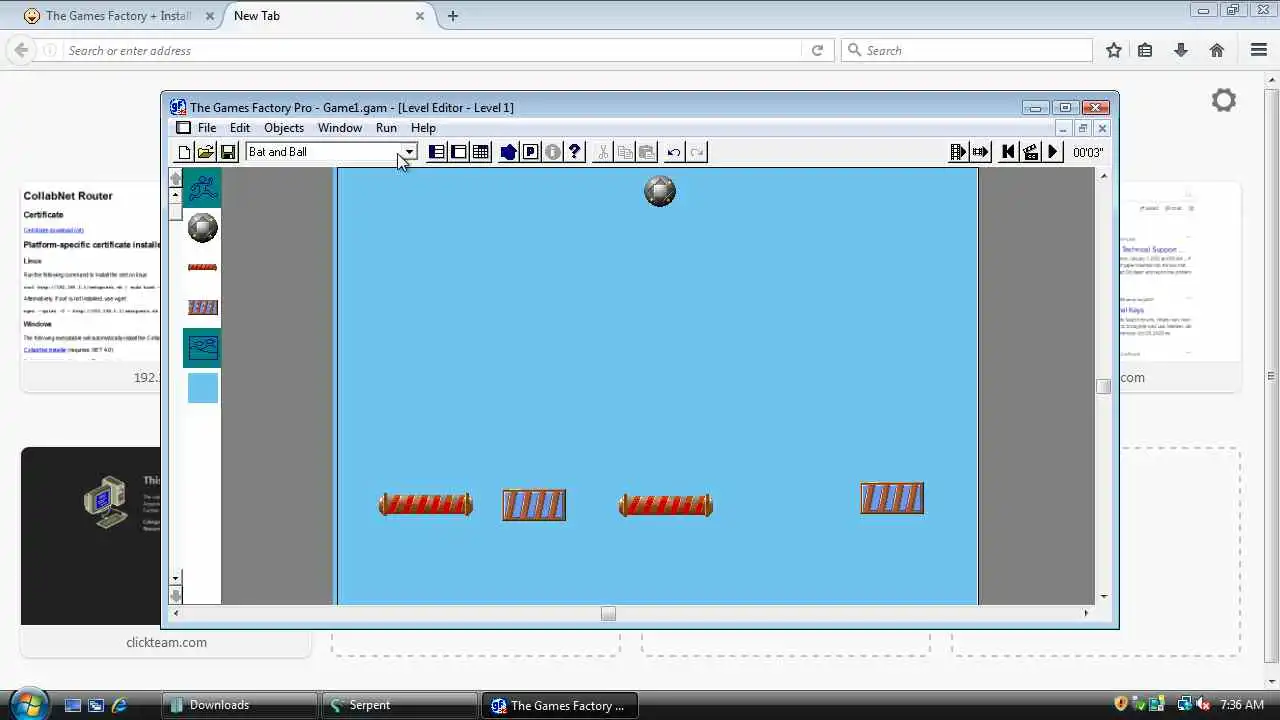Select the blue striped brick in shelf
The height and width of the screenshot is (720, 1280).
tap(202, 308)
